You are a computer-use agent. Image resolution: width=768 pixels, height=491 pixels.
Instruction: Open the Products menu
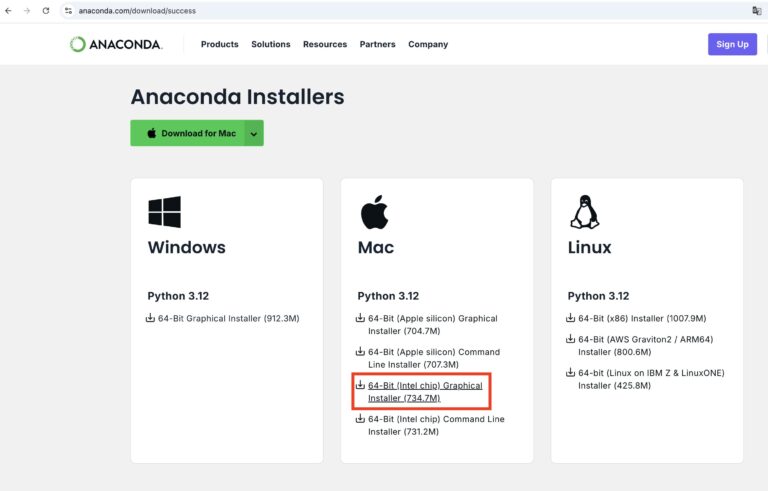click(x=219, y=44)
